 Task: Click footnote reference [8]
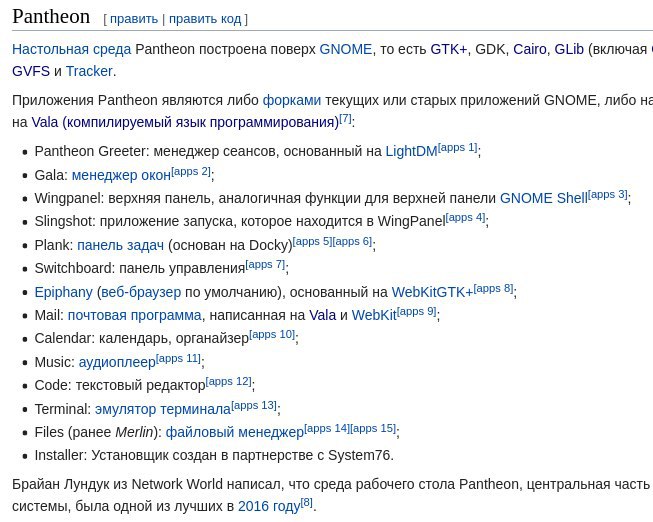click(307, 503)
